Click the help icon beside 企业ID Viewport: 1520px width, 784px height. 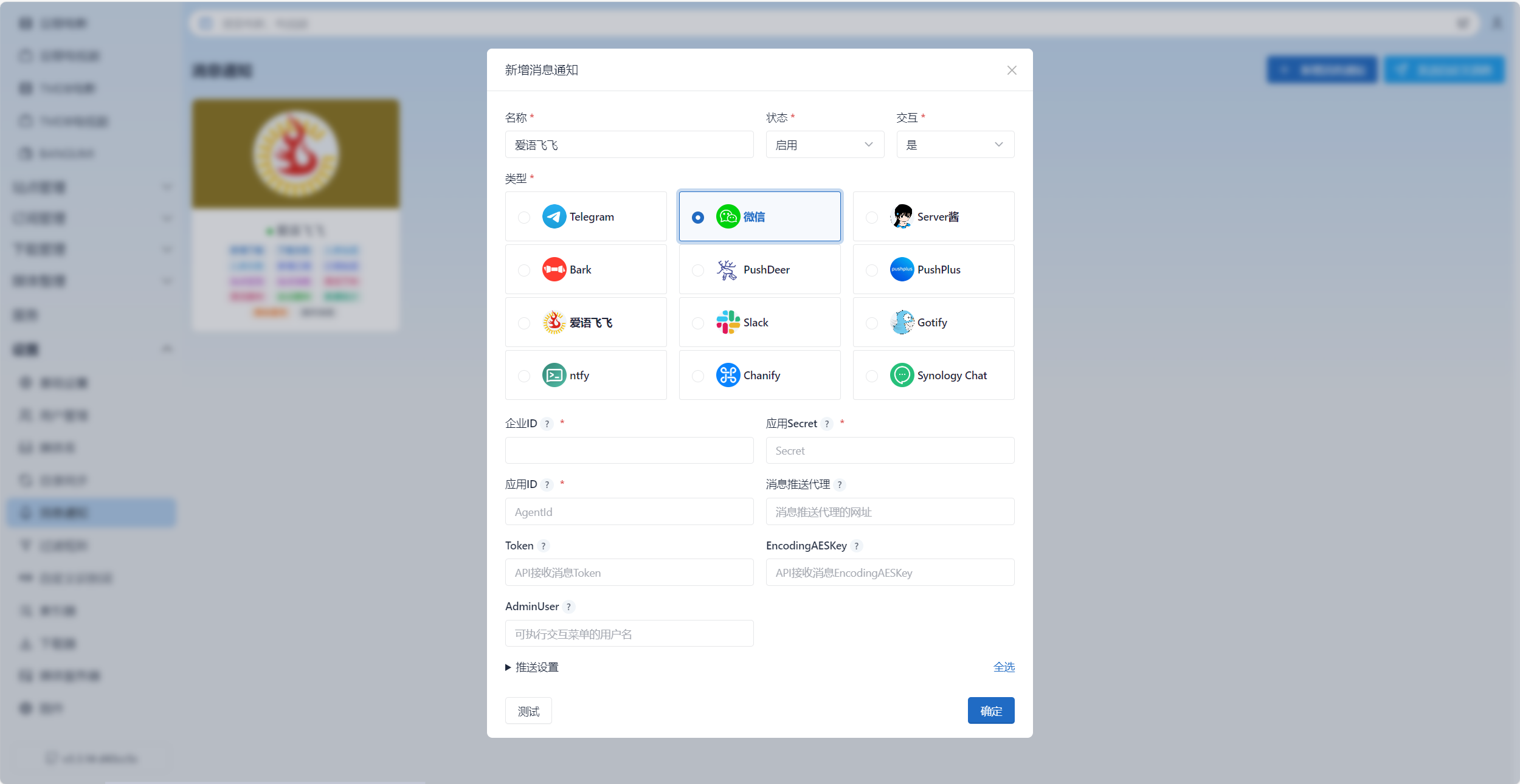(547, 424)
